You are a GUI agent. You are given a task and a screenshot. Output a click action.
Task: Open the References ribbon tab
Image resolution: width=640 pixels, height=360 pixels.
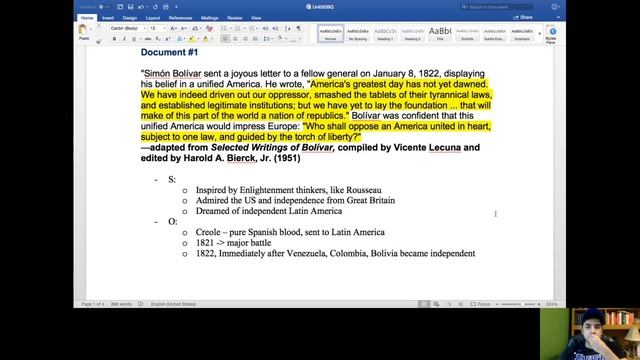coord(180,18)
